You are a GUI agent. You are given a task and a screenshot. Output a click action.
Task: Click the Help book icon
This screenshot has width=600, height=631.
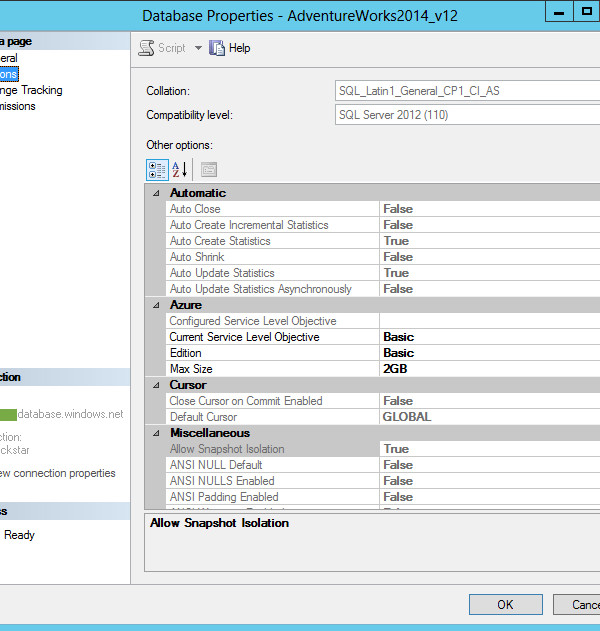click(x=217, y=48)
